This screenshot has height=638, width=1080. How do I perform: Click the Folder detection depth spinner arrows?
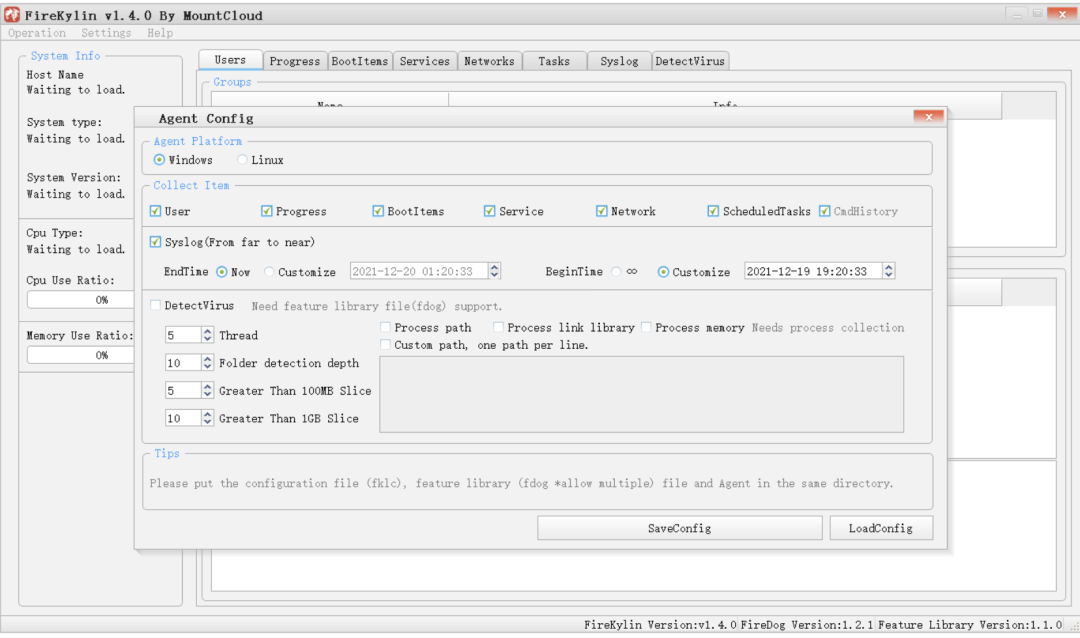pos(207,362)
